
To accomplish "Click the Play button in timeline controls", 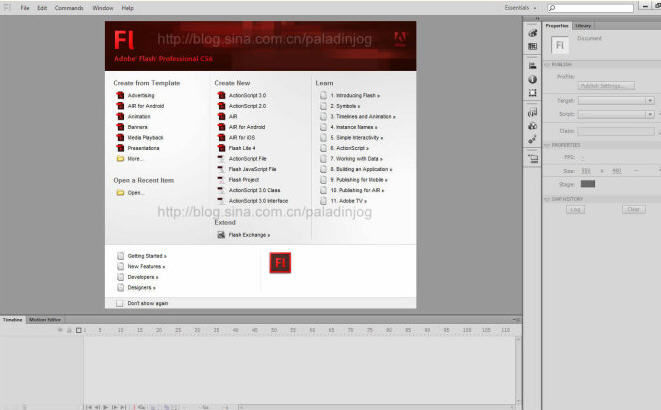I will pyautogui.click(x=105, y=407).
